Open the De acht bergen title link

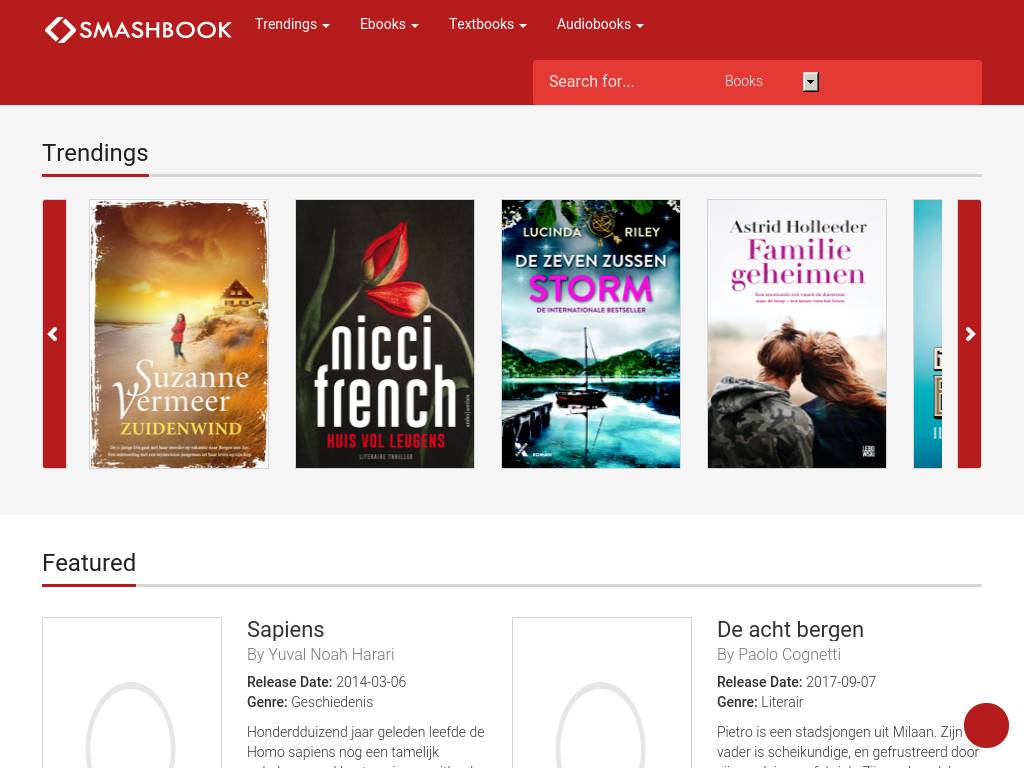(x=790, y=629)
